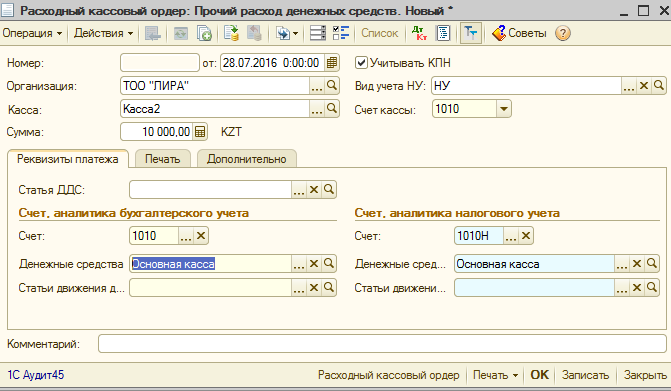Open the Сумма calculator icon
This screenshot has width=671, height=391.
click(200, 132)
